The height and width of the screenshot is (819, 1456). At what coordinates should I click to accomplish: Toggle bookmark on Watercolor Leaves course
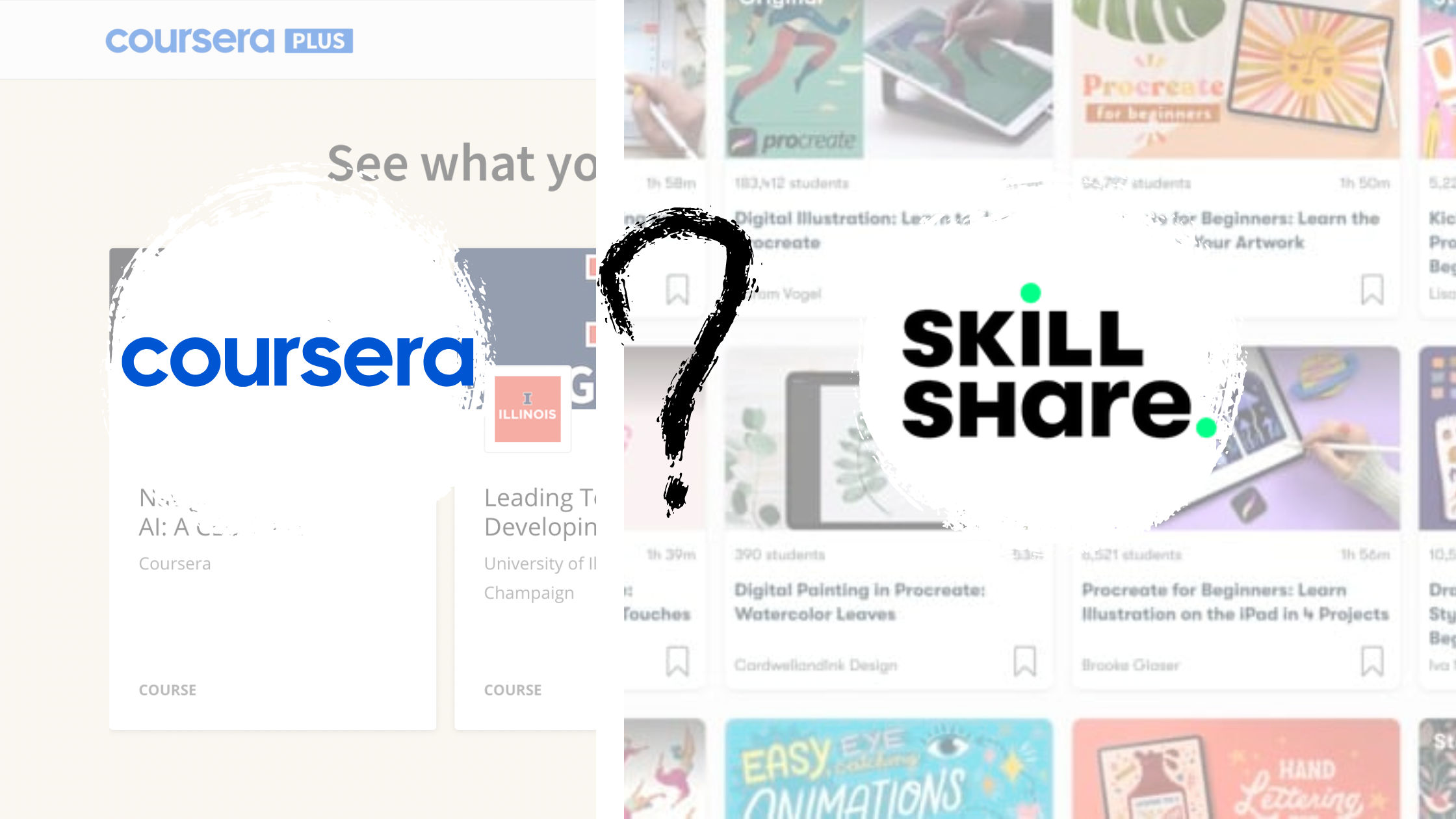point(1025,661)
